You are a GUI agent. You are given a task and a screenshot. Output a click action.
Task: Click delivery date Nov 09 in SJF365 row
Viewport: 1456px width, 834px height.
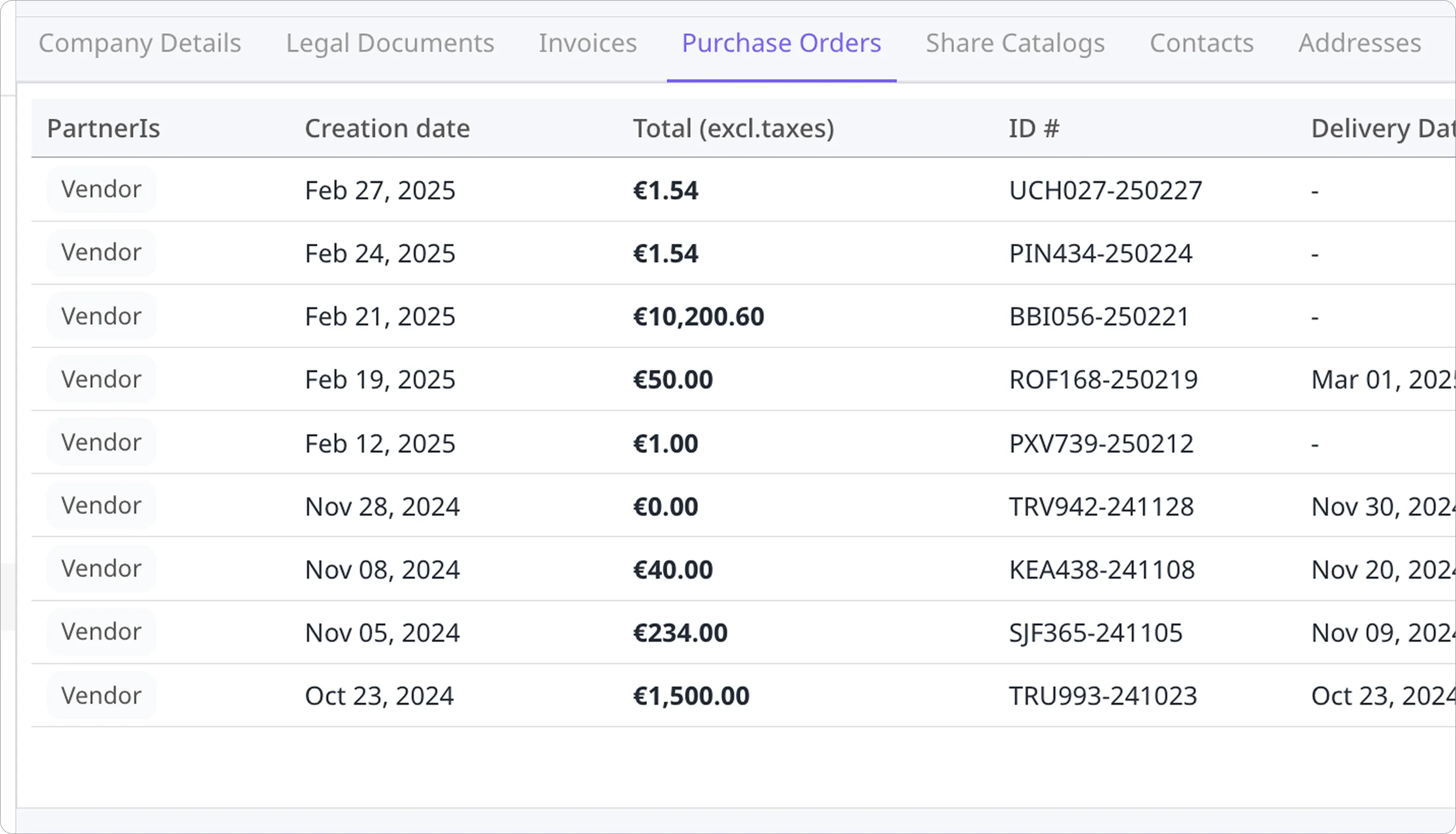click(x=1383, y=633)
